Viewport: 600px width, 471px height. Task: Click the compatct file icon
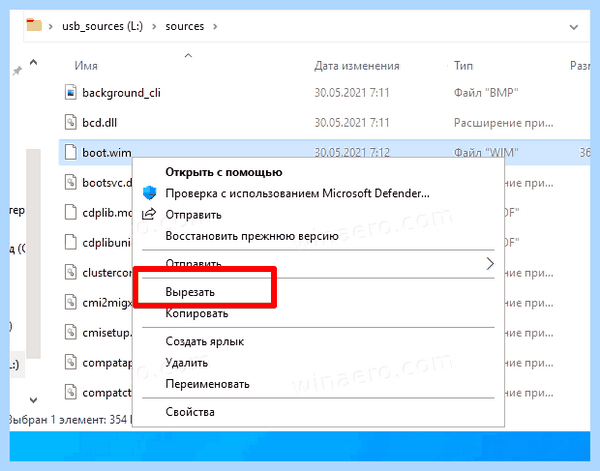70,392
